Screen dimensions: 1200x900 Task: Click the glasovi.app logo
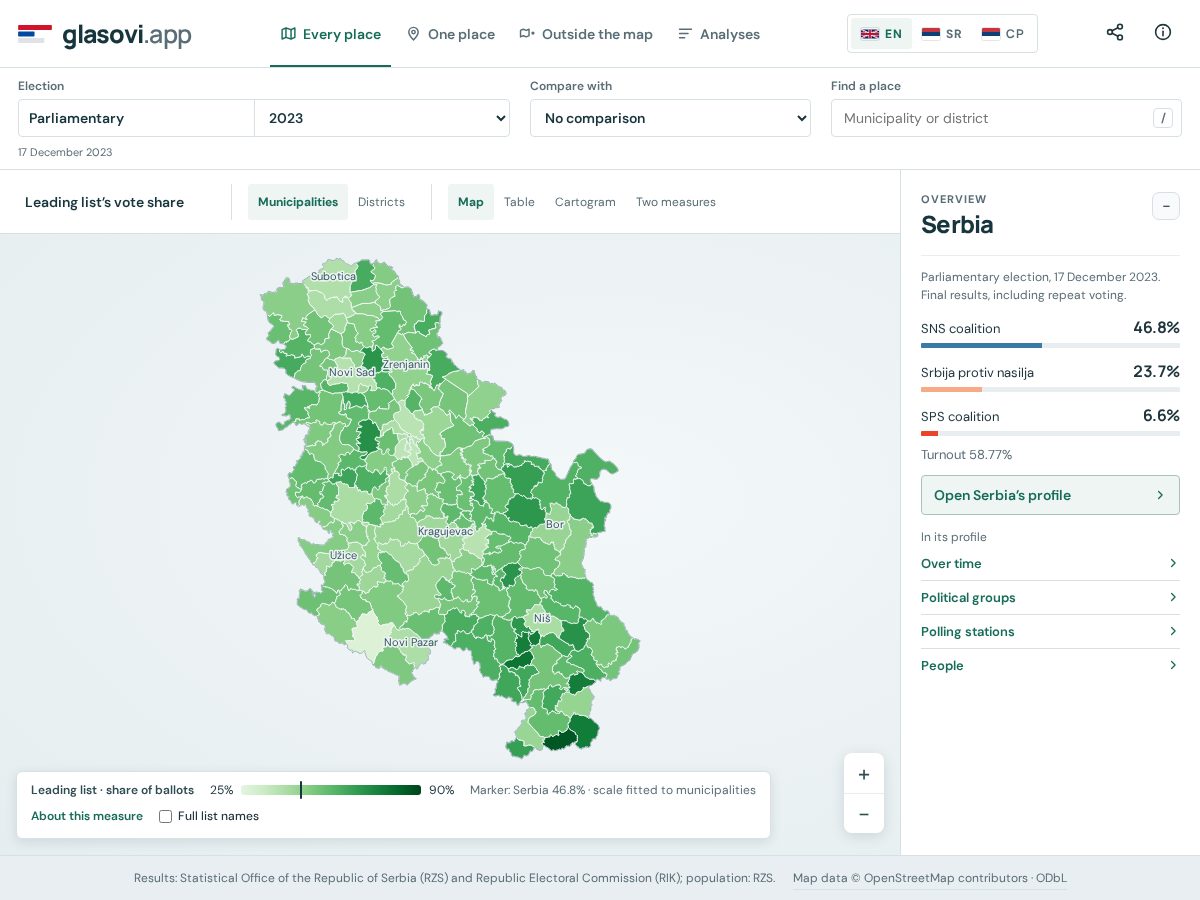point(104,34)
